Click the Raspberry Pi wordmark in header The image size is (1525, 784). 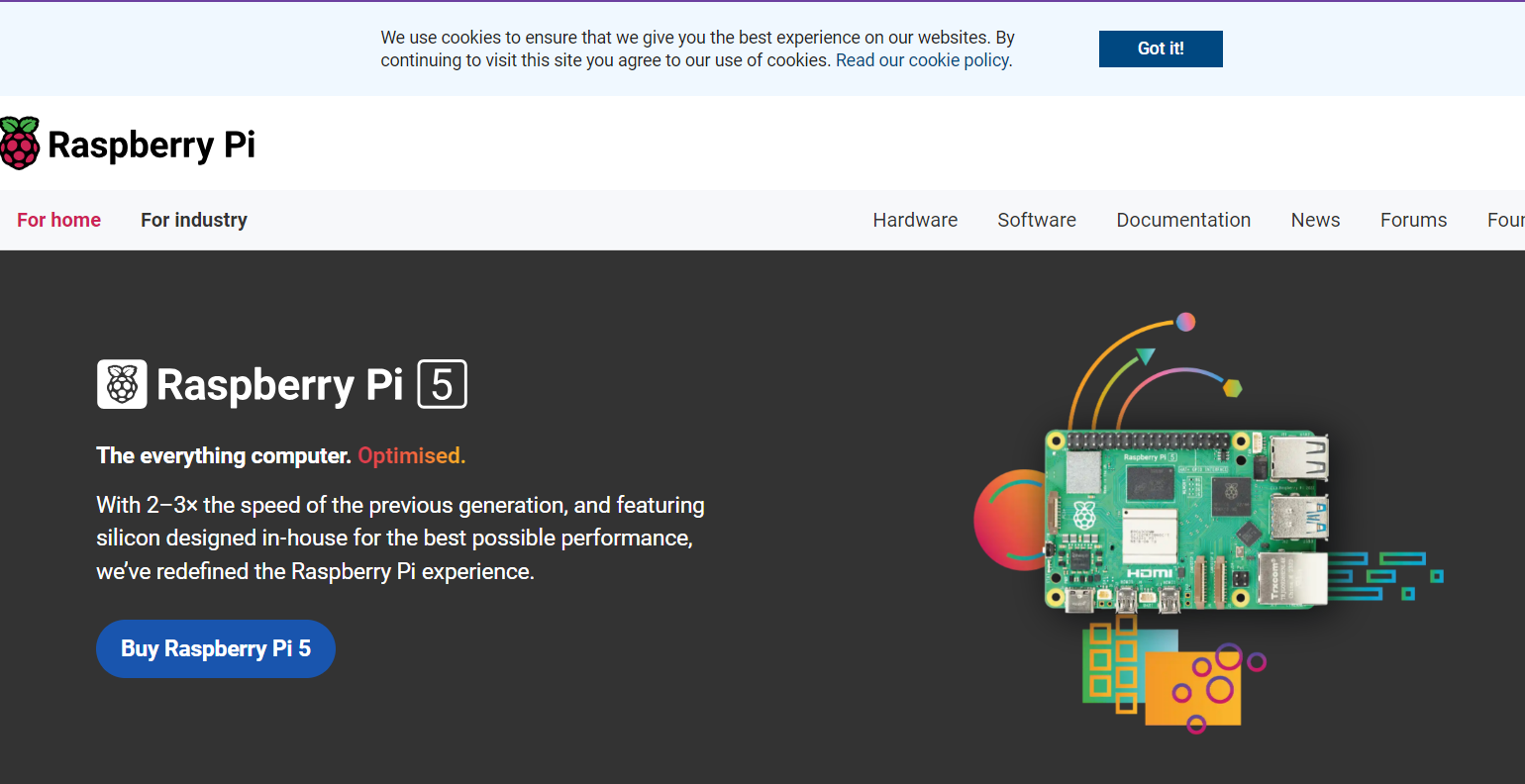(x=152, y=145)
